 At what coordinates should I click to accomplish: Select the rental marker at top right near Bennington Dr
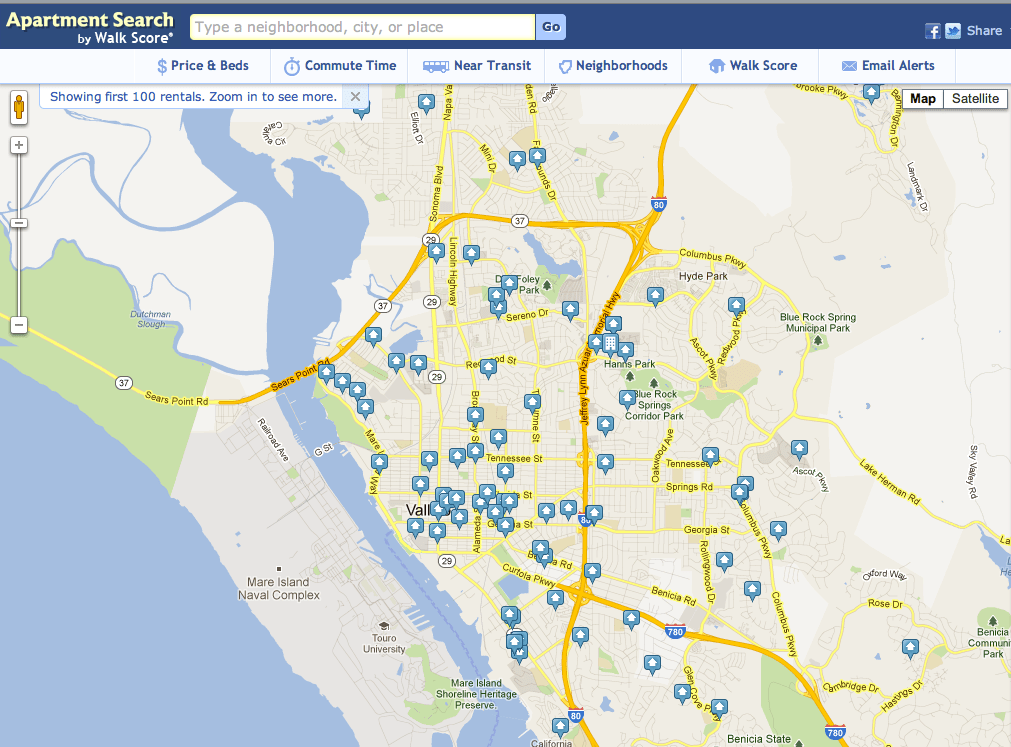[871, 93]
